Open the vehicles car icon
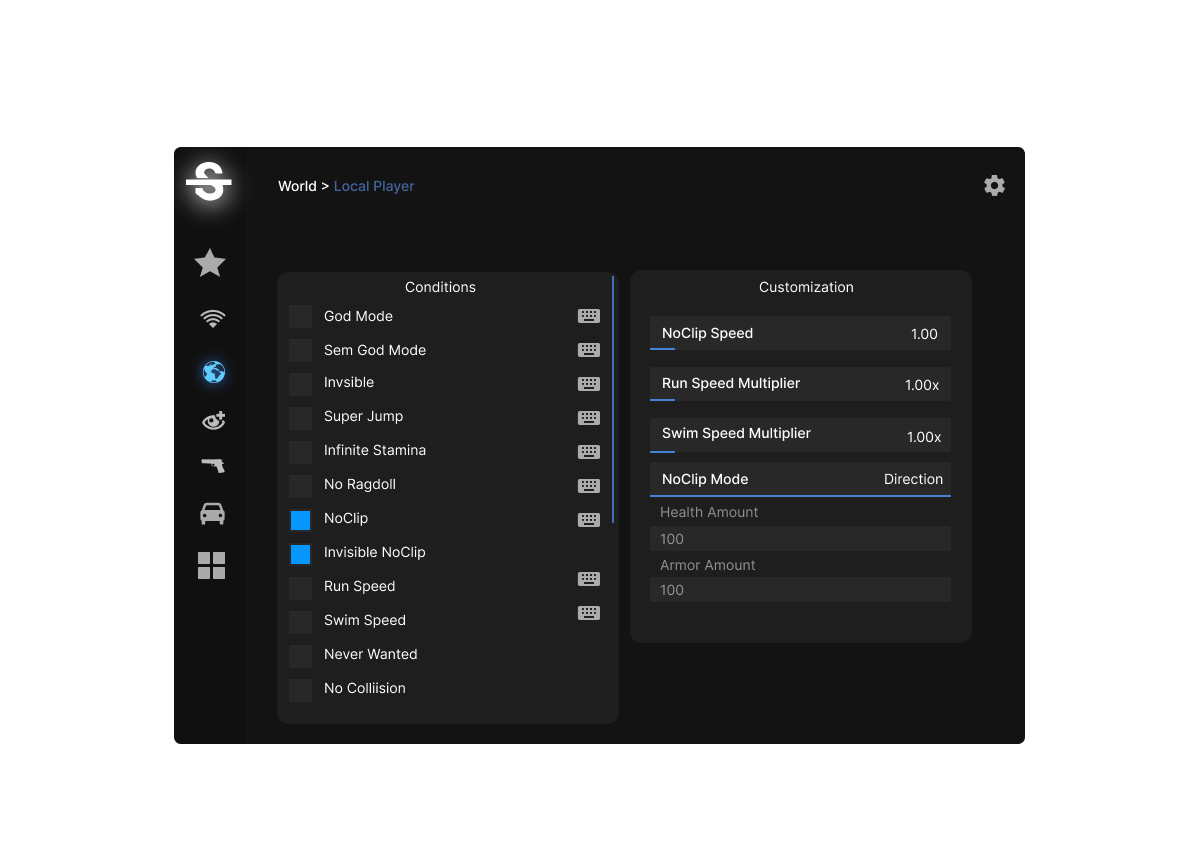This screenshot has height=847, width=1183. pyautogui.click(x=211, y=513)
